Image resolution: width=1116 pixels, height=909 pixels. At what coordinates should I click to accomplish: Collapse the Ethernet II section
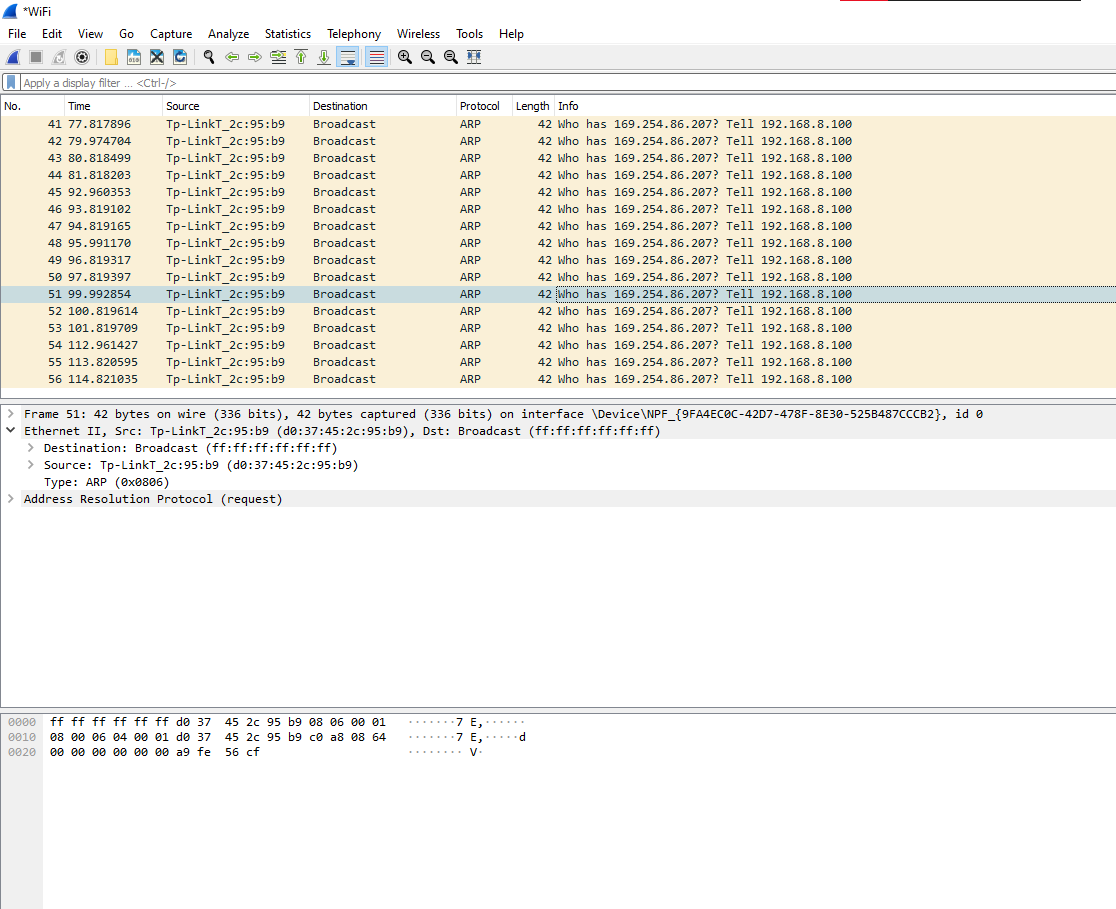click(11, 431)
